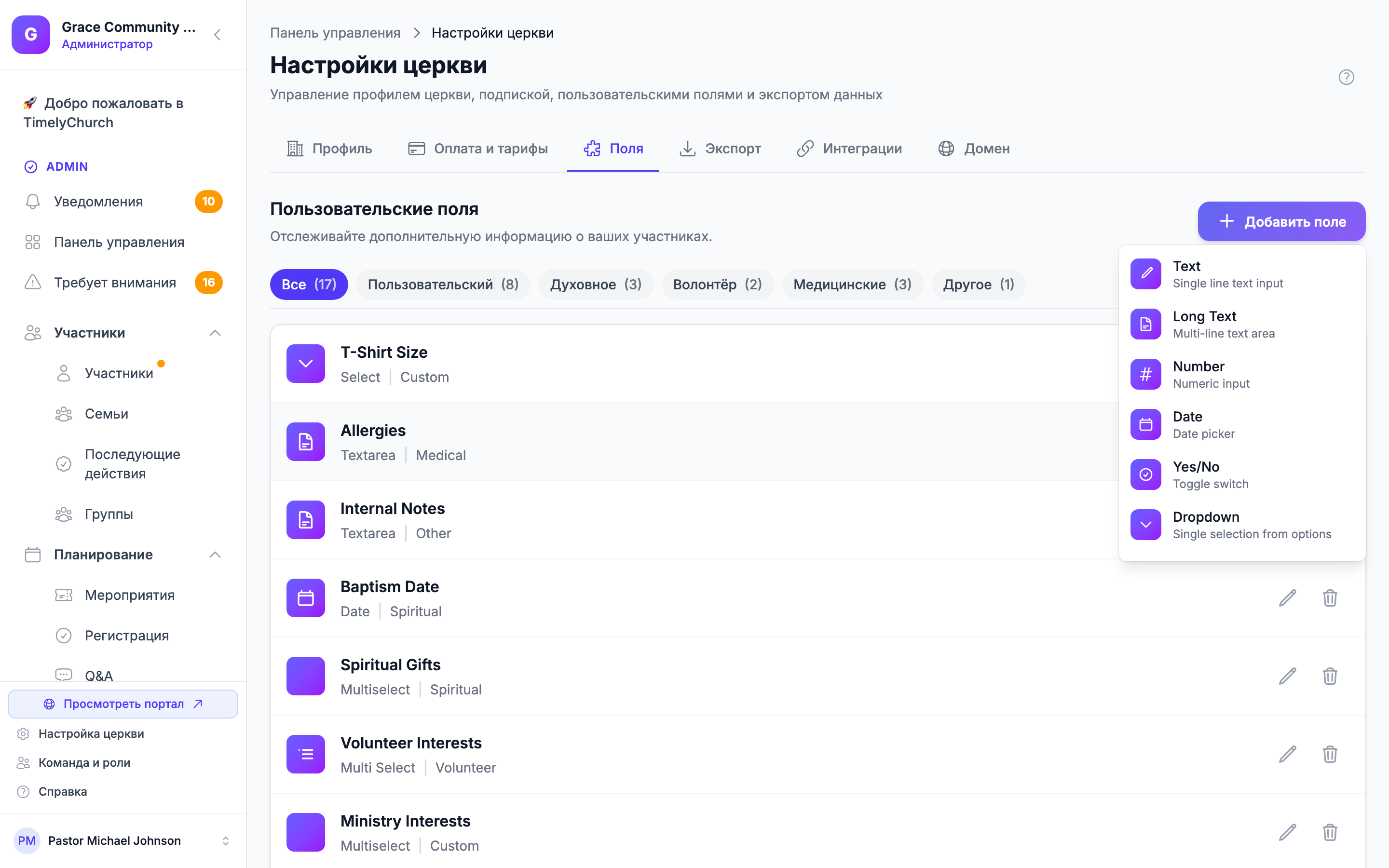Screen dimensions: 1389x868
Task: Choose Long Text field type
Action: (1242, 325)
